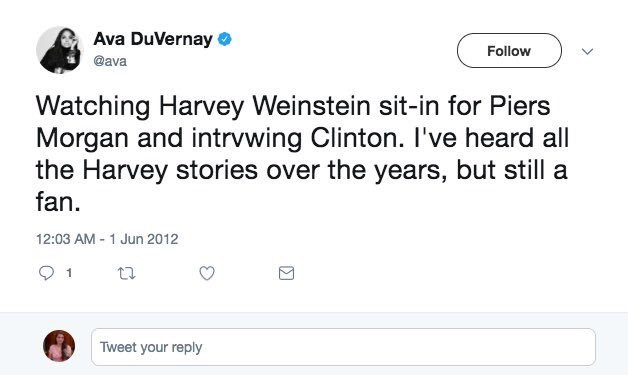This screenshot has height=375, width=628.
Task: Open the Ava DuVernay display name link
Action: (153, 39)
